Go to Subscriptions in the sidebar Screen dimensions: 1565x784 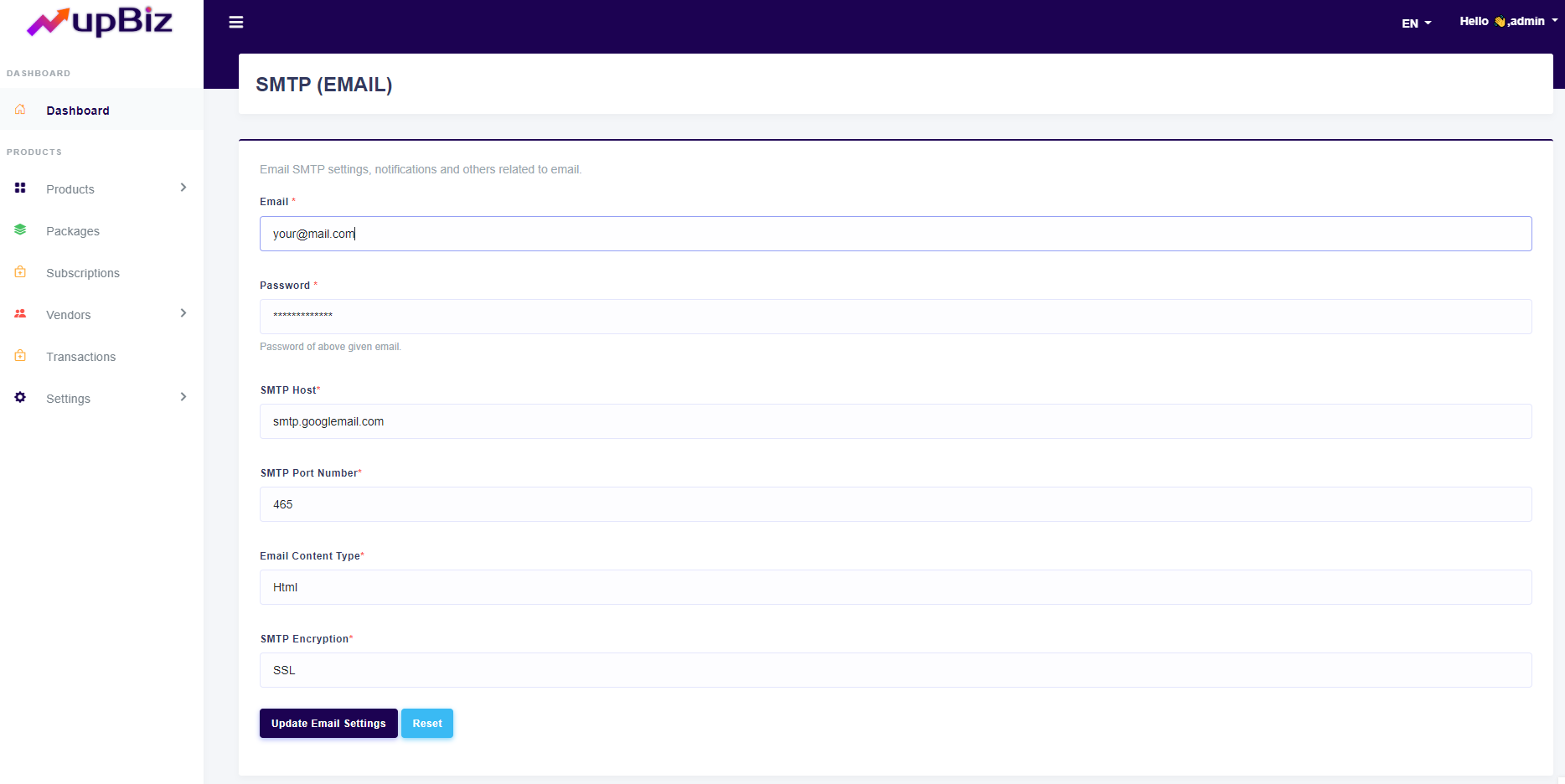click(83, 273)
